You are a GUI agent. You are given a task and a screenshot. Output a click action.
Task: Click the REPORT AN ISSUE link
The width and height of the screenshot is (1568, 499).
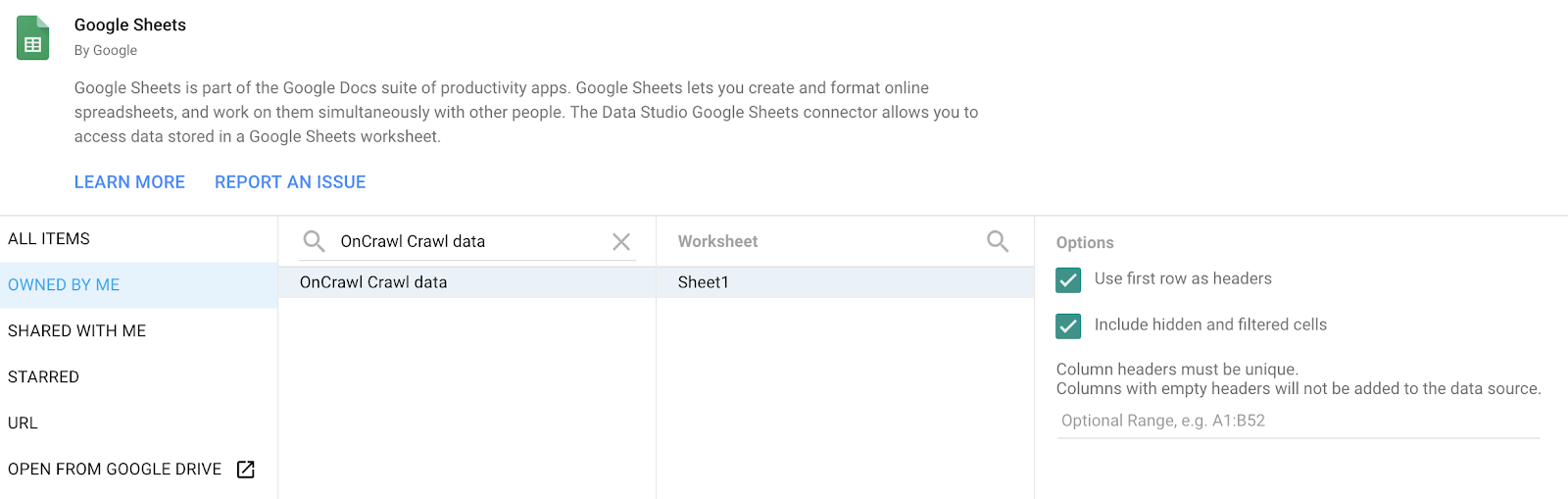pyautogui.click(x=290, y=182)
